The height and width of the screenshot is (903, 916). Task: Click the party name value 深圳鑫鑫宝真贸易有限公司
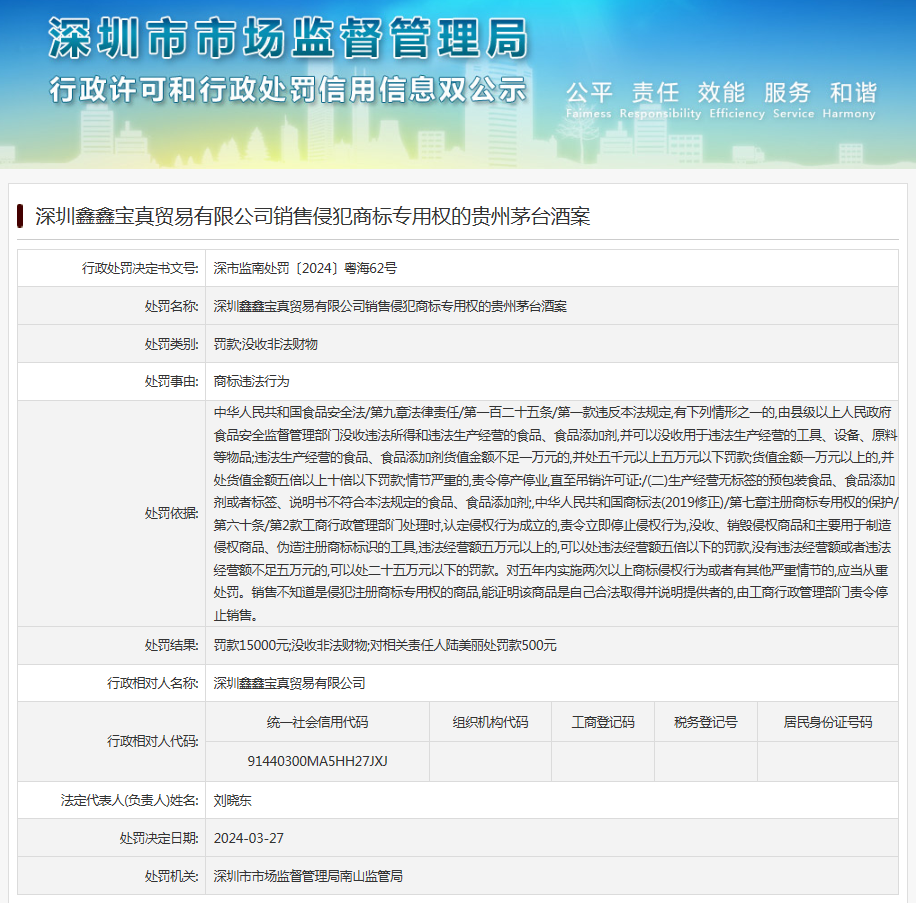pyautogui.click(x=289, y=683)
